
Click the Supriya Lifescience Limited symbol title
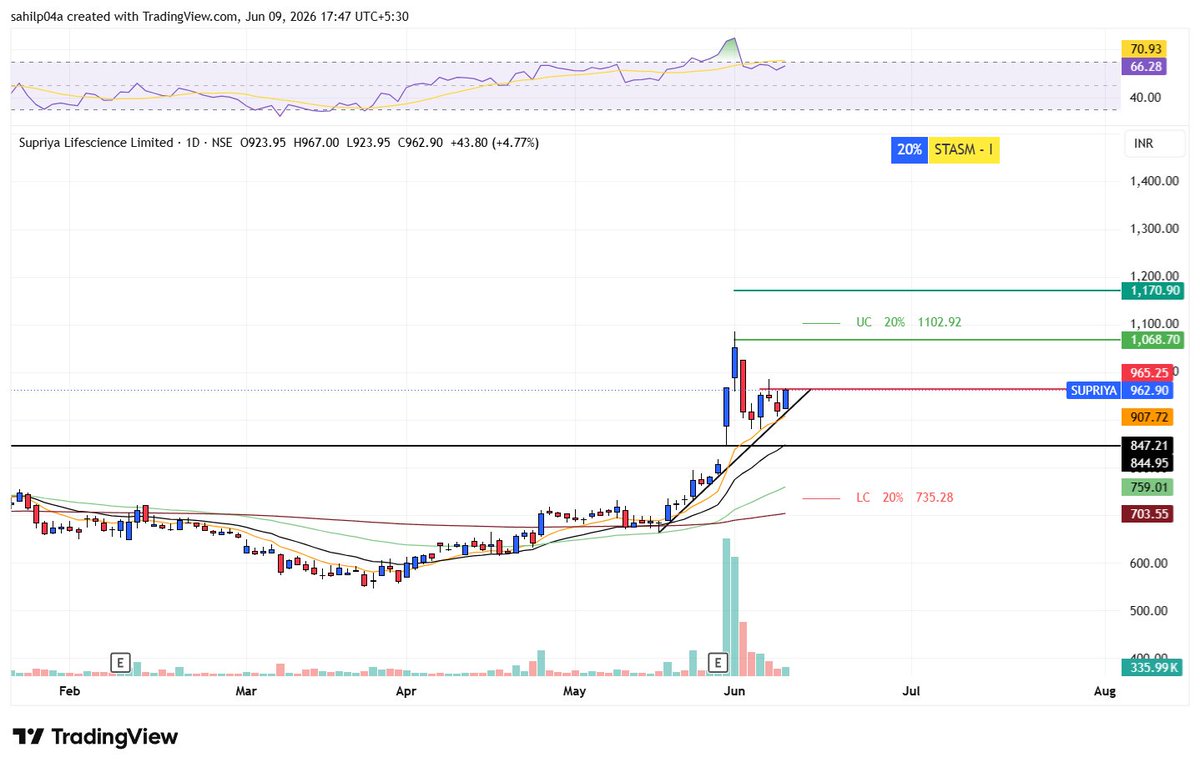pos(96,143)
